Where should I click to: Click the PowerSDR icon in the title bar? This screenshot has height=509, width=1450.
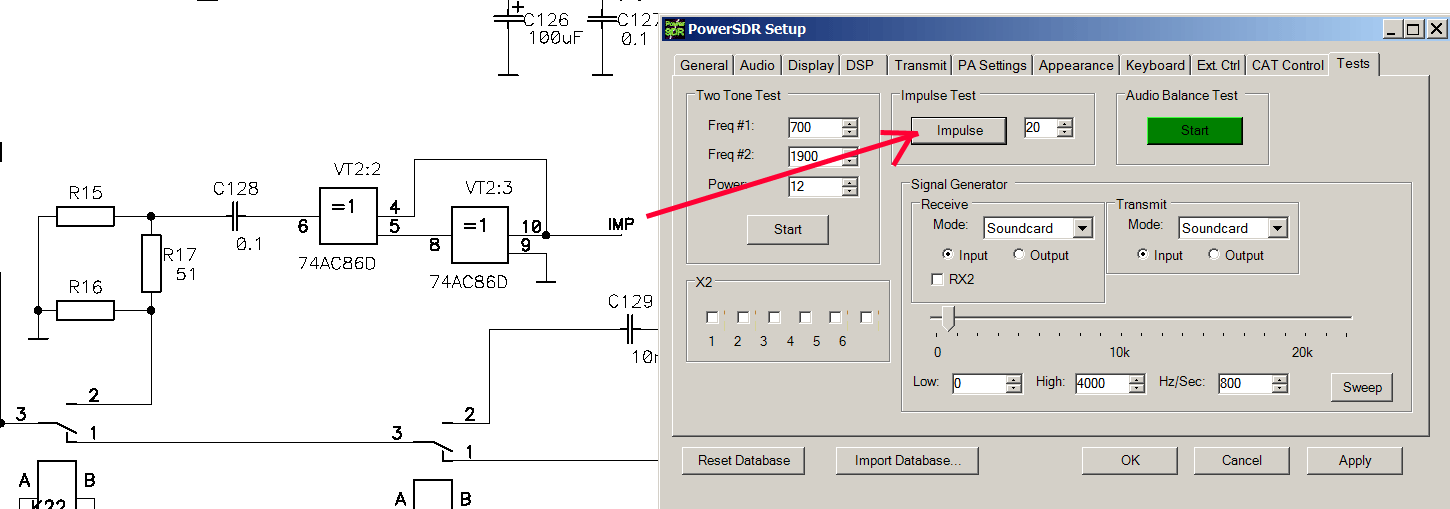[676, 29]
